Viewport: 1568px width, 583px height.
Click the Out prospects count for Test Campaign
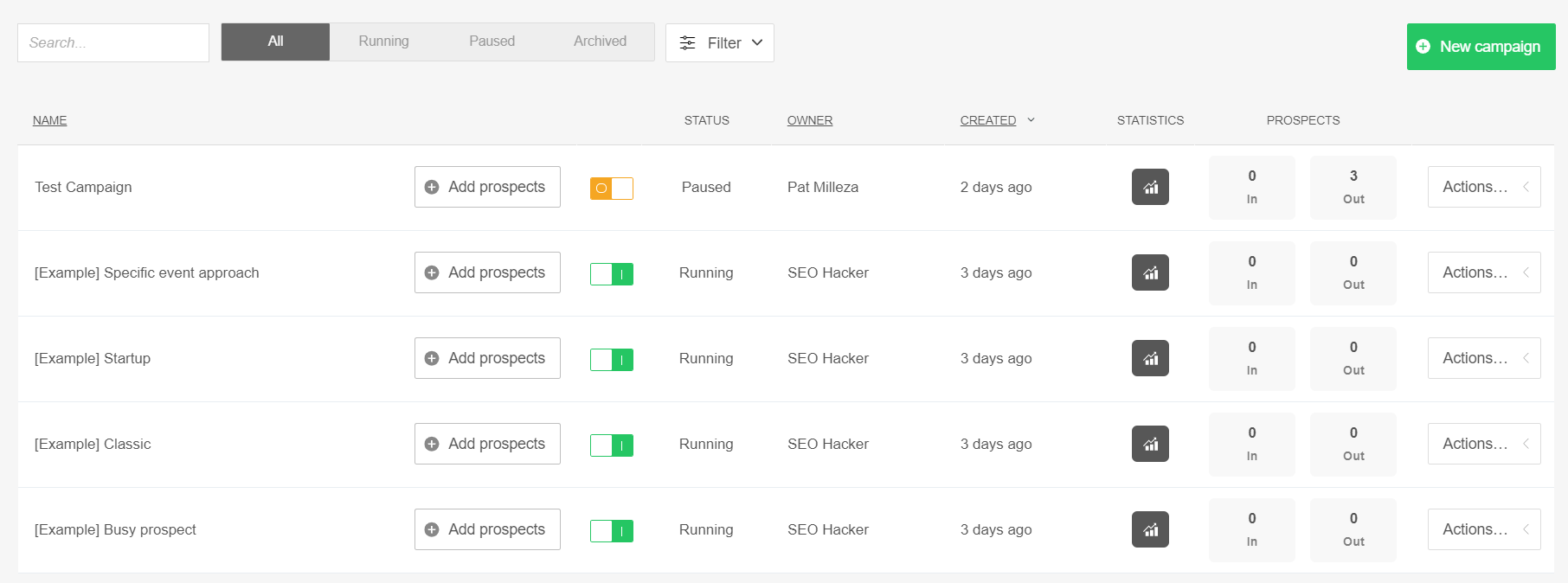(x=1353, y=187)
